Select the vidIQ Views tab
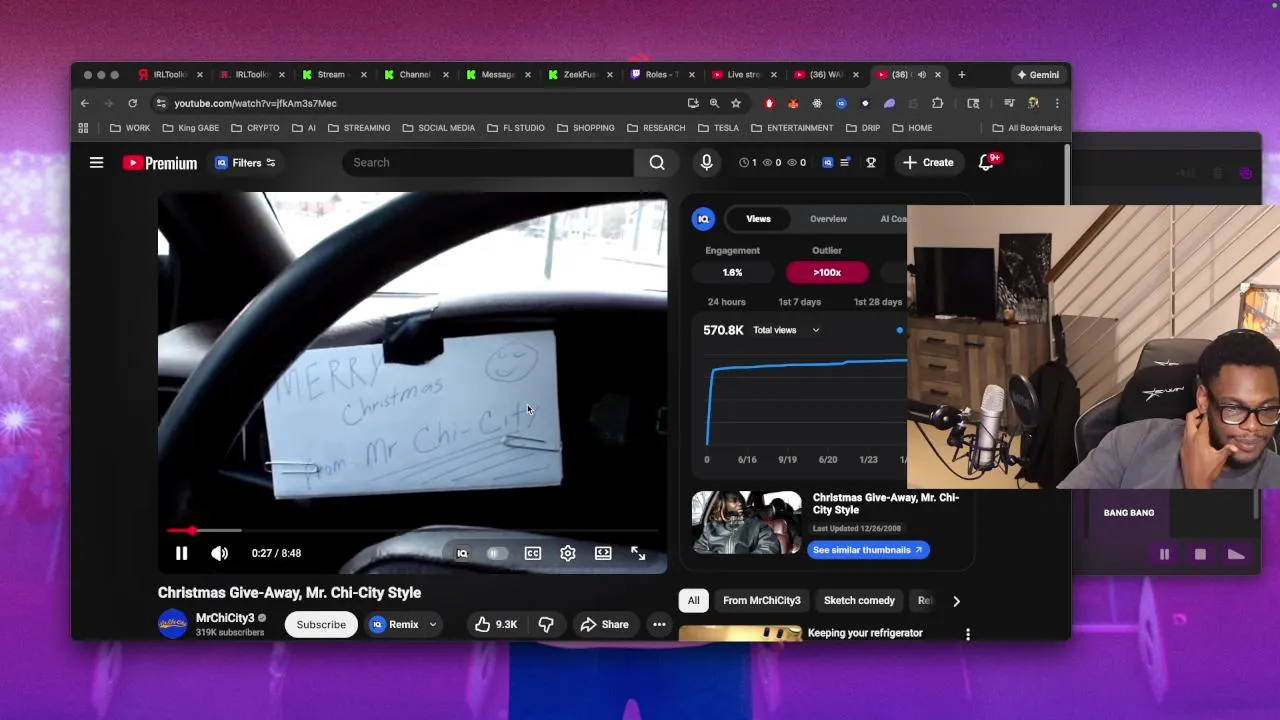The height and width of the screenshot is (720, 1280). point(758,219)
